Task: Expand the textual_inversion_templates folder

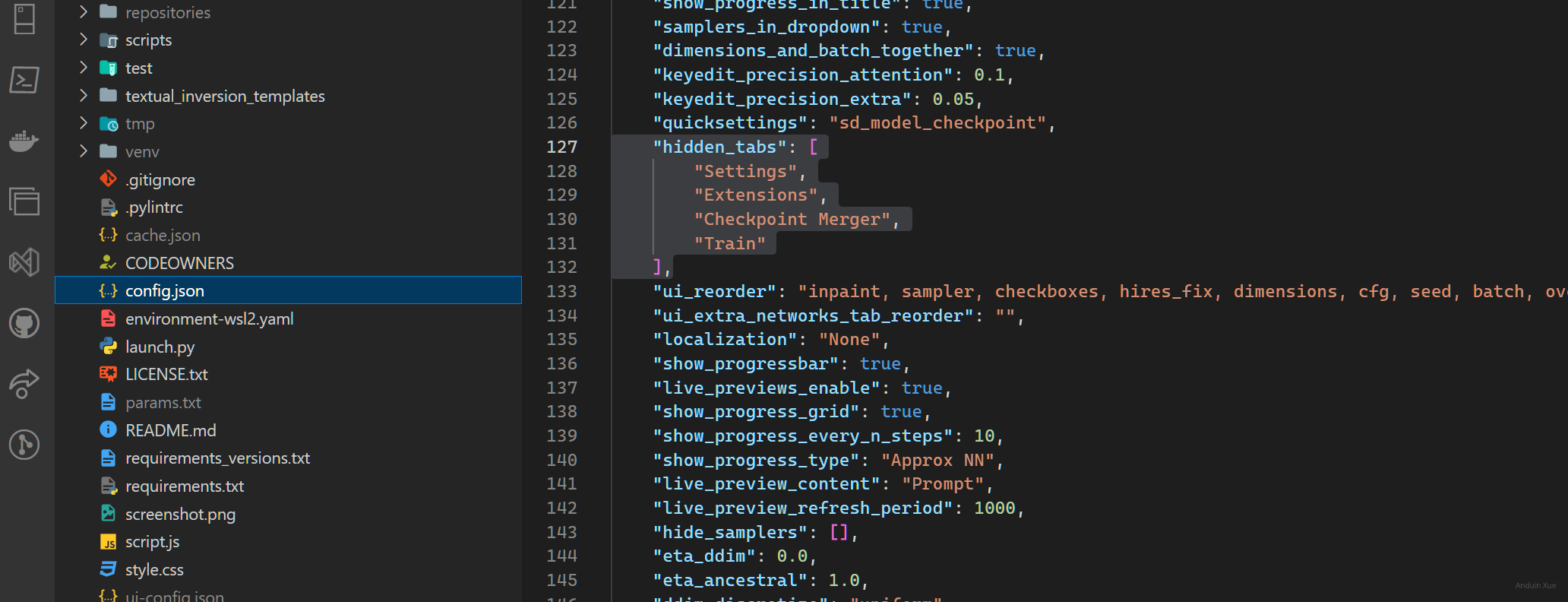Action: pos(84,96)
